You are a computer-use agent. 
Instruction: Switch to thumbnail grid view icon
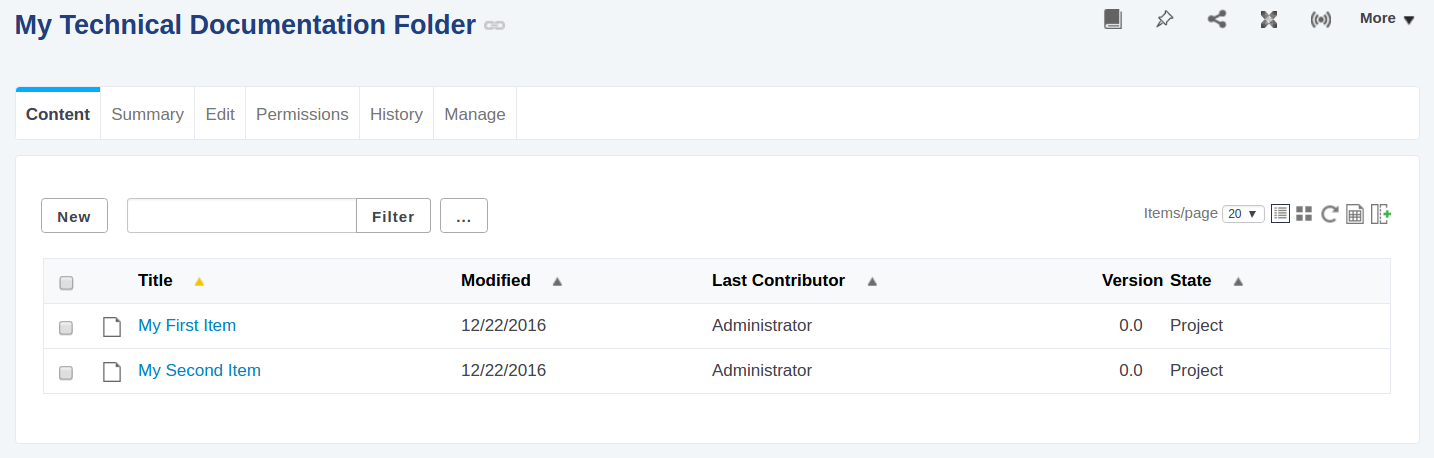pos(1304,213)
